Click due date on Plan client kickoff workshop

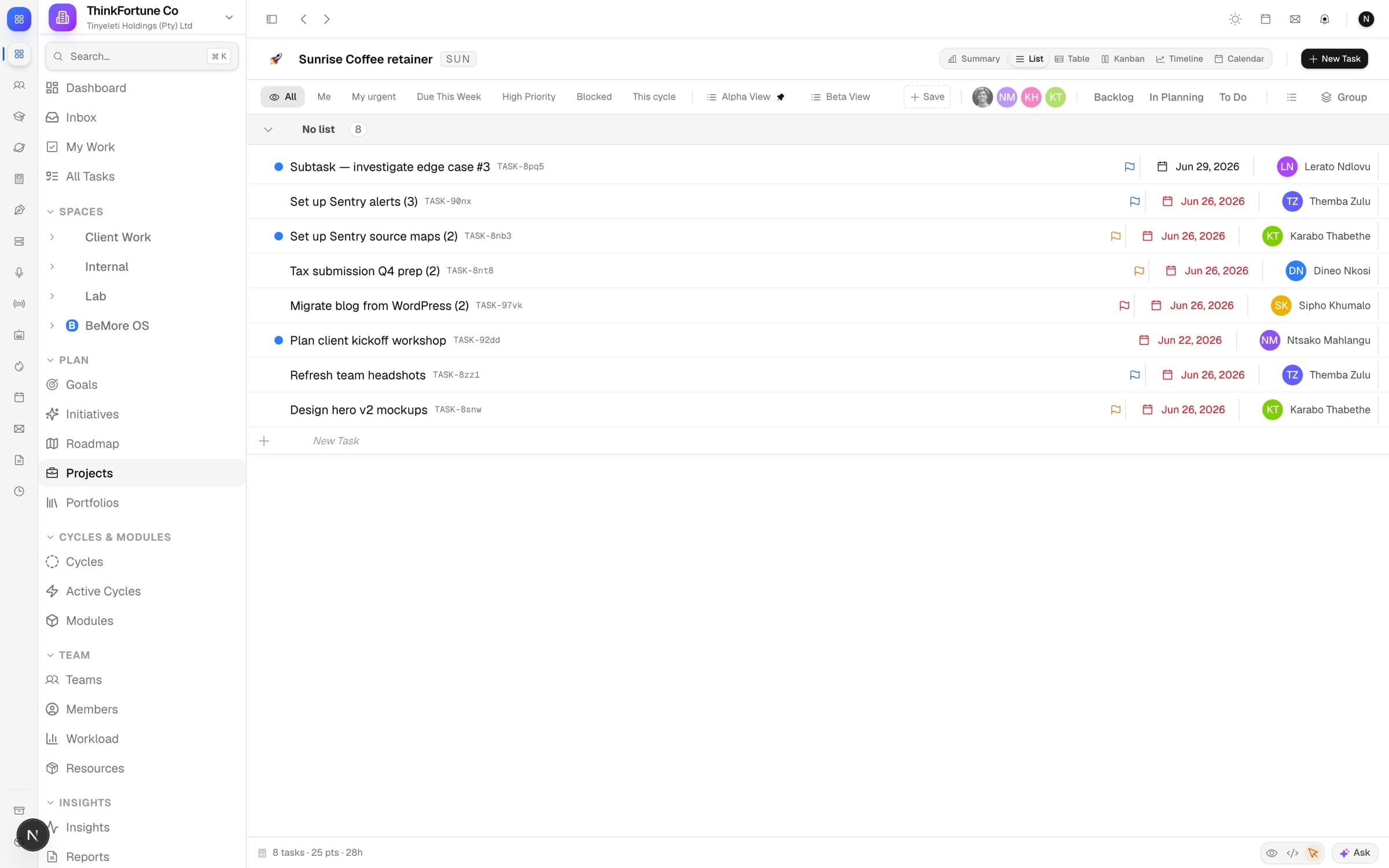(1180, 340)
